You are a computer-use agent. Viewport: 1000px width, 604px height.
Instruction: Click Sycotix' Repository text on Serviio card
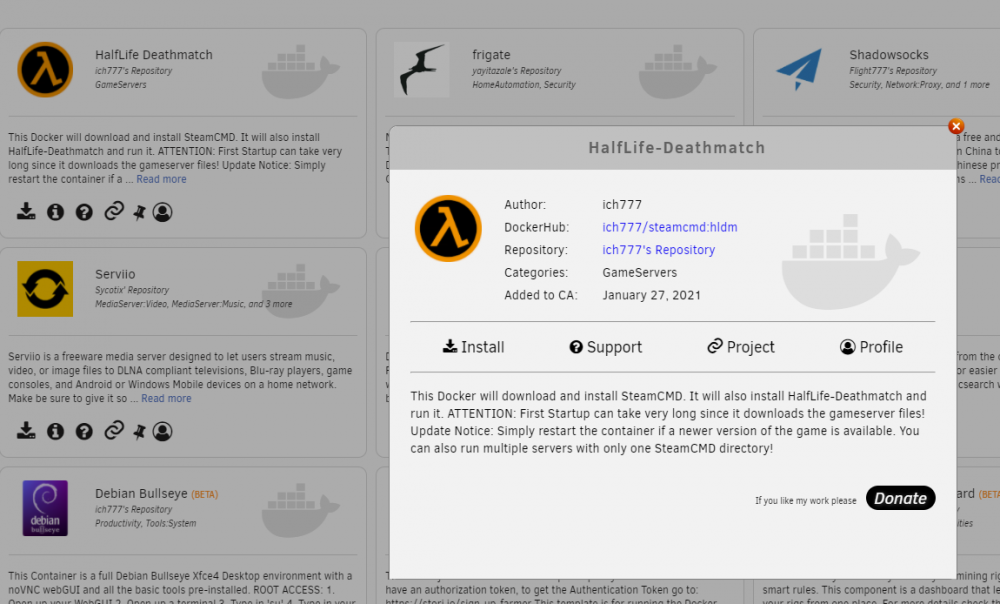coord(132,290)
